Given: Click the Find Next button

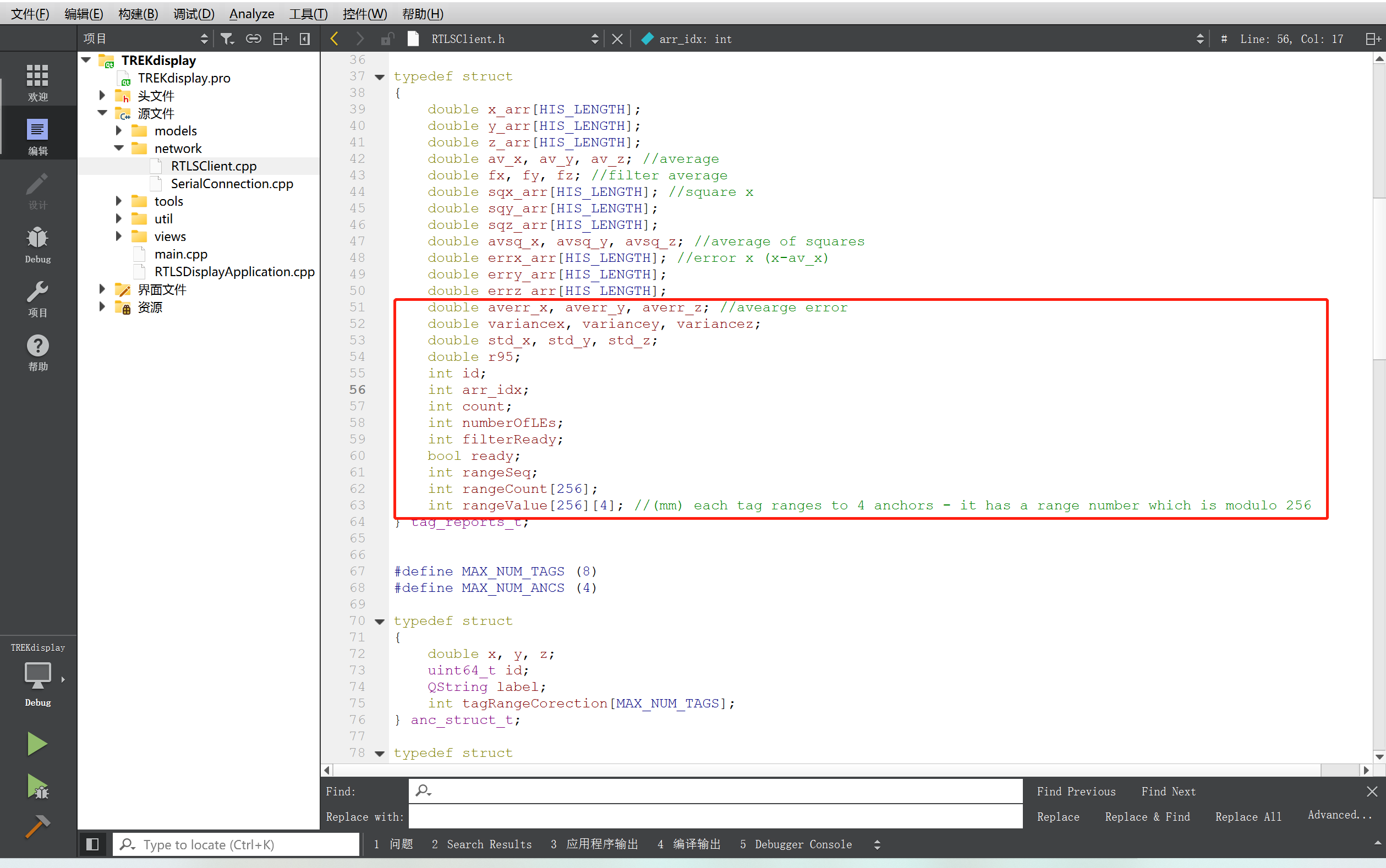Looking at the screenshot, I should [x=1168, y=792].
